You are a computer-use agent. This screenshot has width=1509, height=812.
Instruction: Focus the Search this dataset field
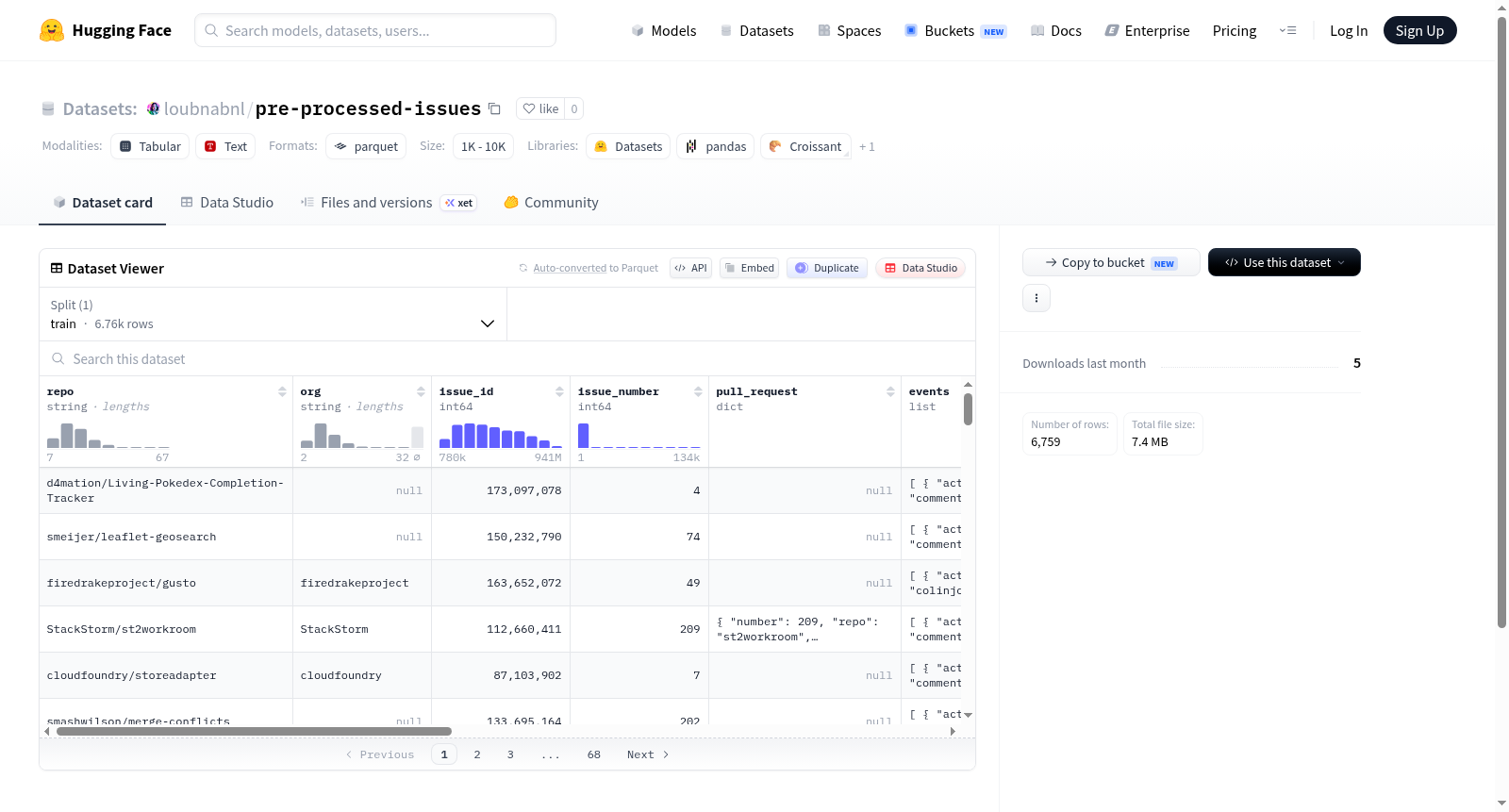pyautogui.click(x=507, y=359)
